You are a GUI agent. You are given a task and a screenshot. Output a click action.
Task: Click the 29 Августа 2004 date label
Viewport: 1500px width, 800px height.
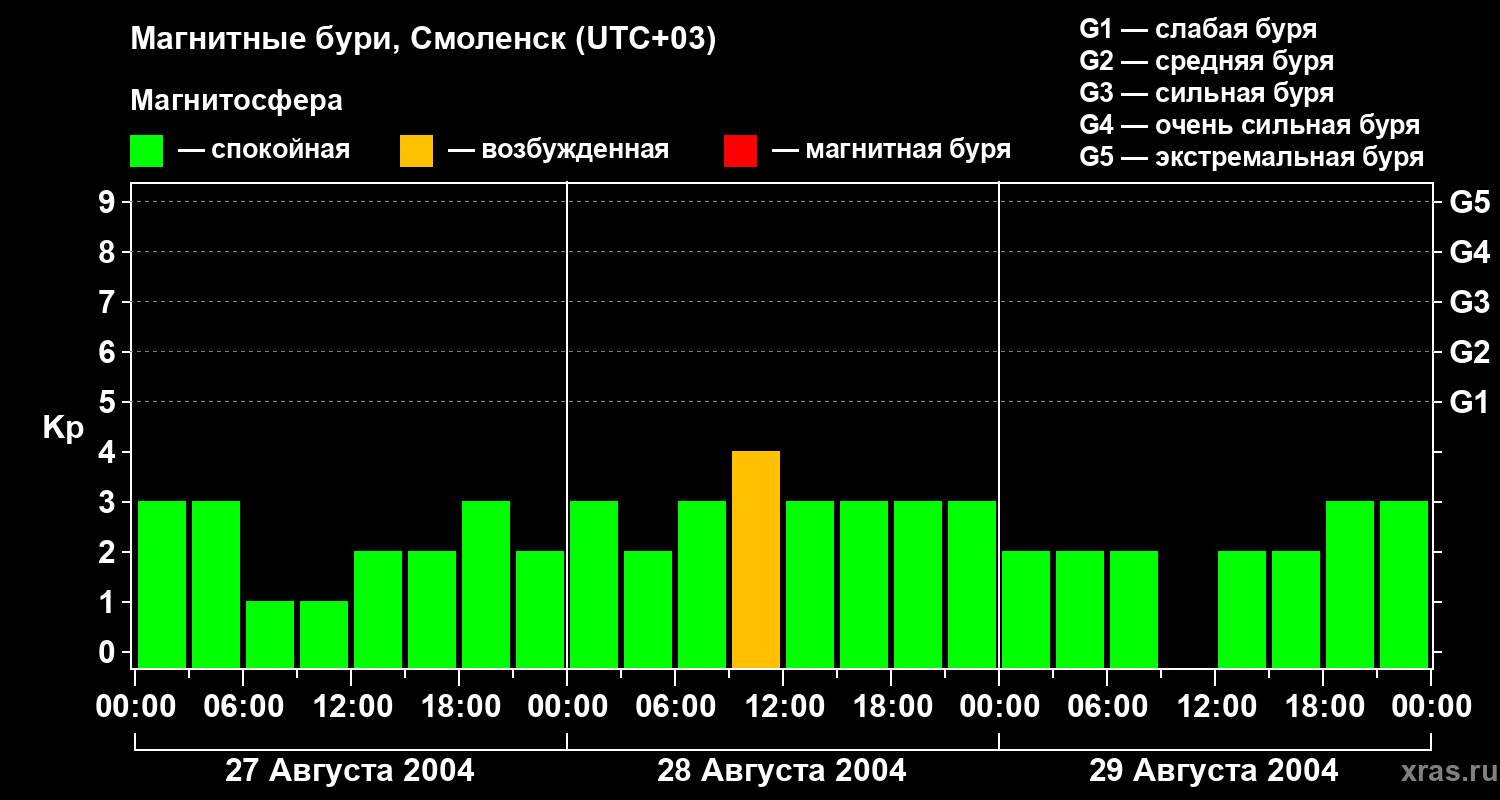click(x=1213, y=771)
